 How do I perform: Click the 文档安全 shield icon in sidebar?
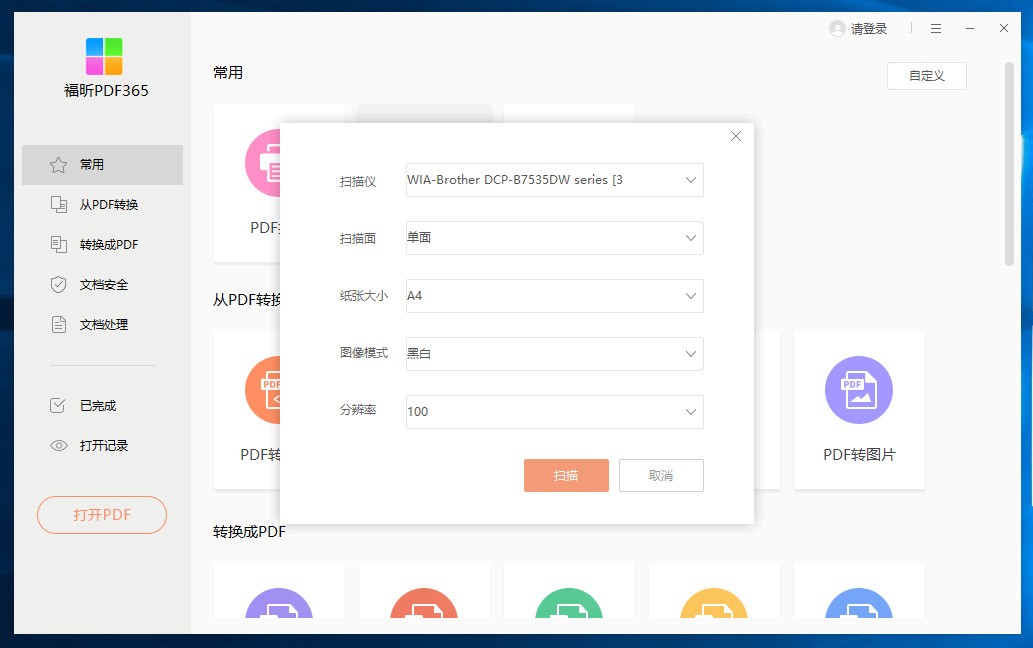coord(58,284)
